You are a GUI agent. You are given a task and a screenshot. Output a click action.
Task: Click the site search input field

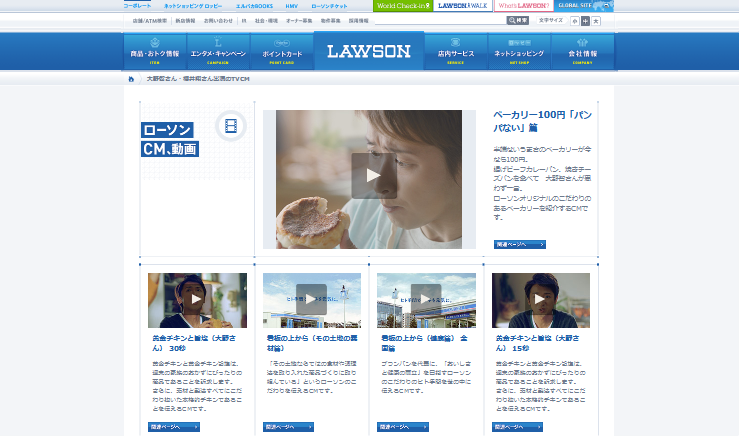click(x=440, y=20)
